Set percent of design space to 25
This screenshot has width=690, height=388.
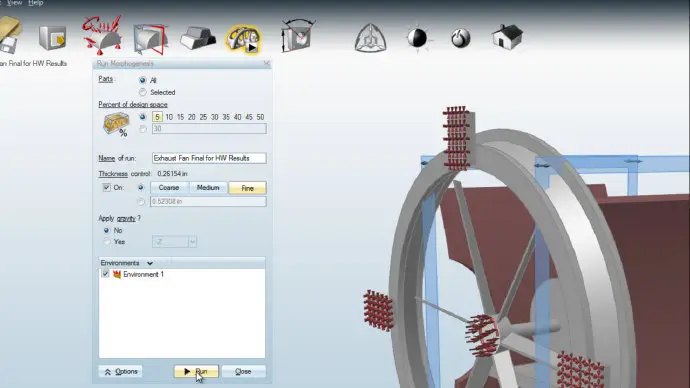[203, 117]
